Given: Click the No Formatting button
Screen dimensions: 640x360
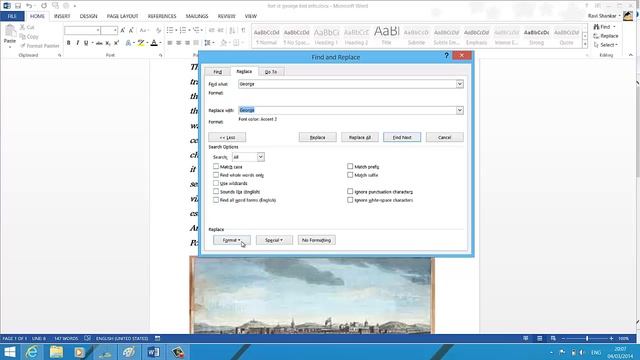Looking at the screenshot, I should 316,240.
